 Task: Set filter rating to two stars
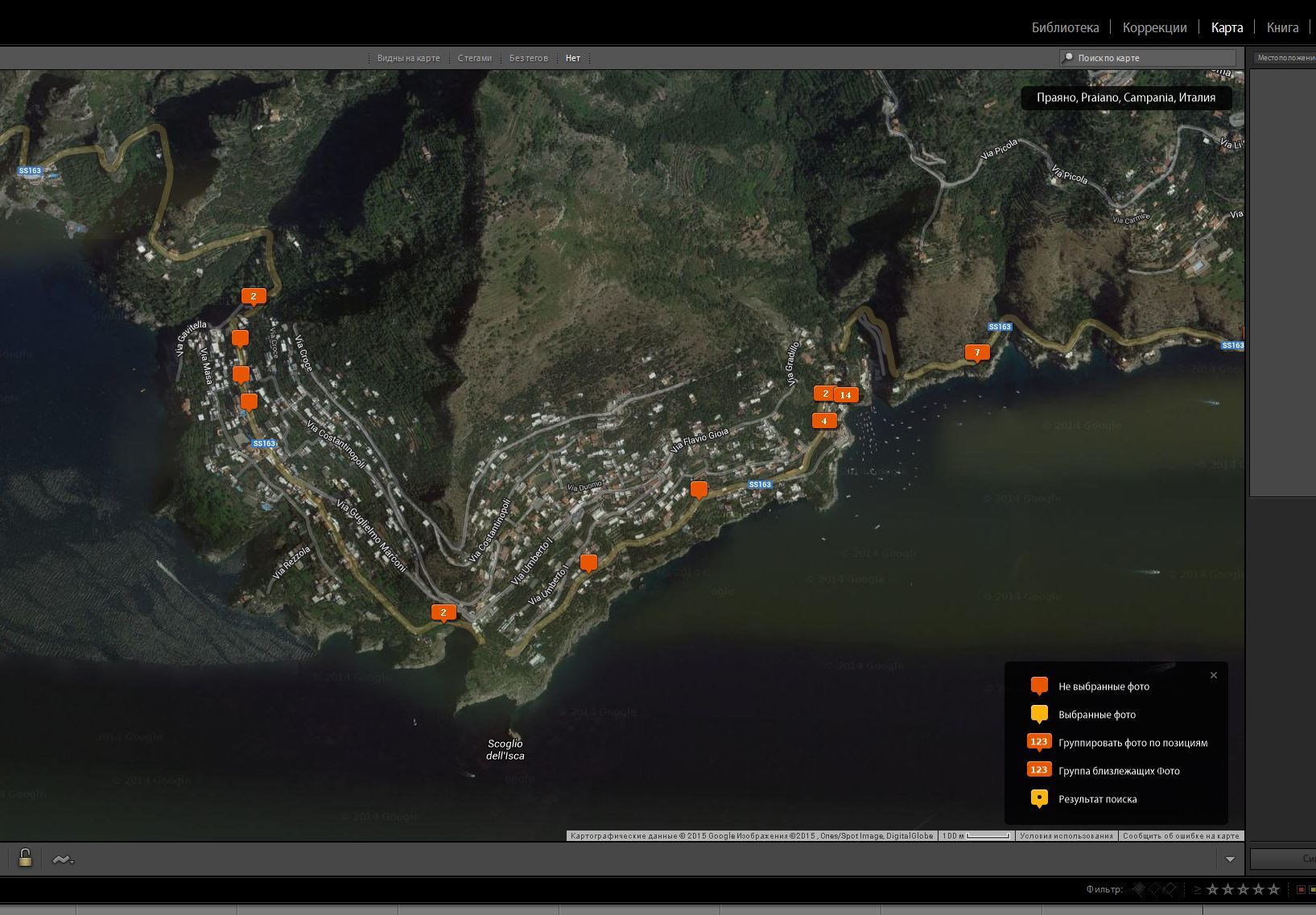pos(1227,889)
